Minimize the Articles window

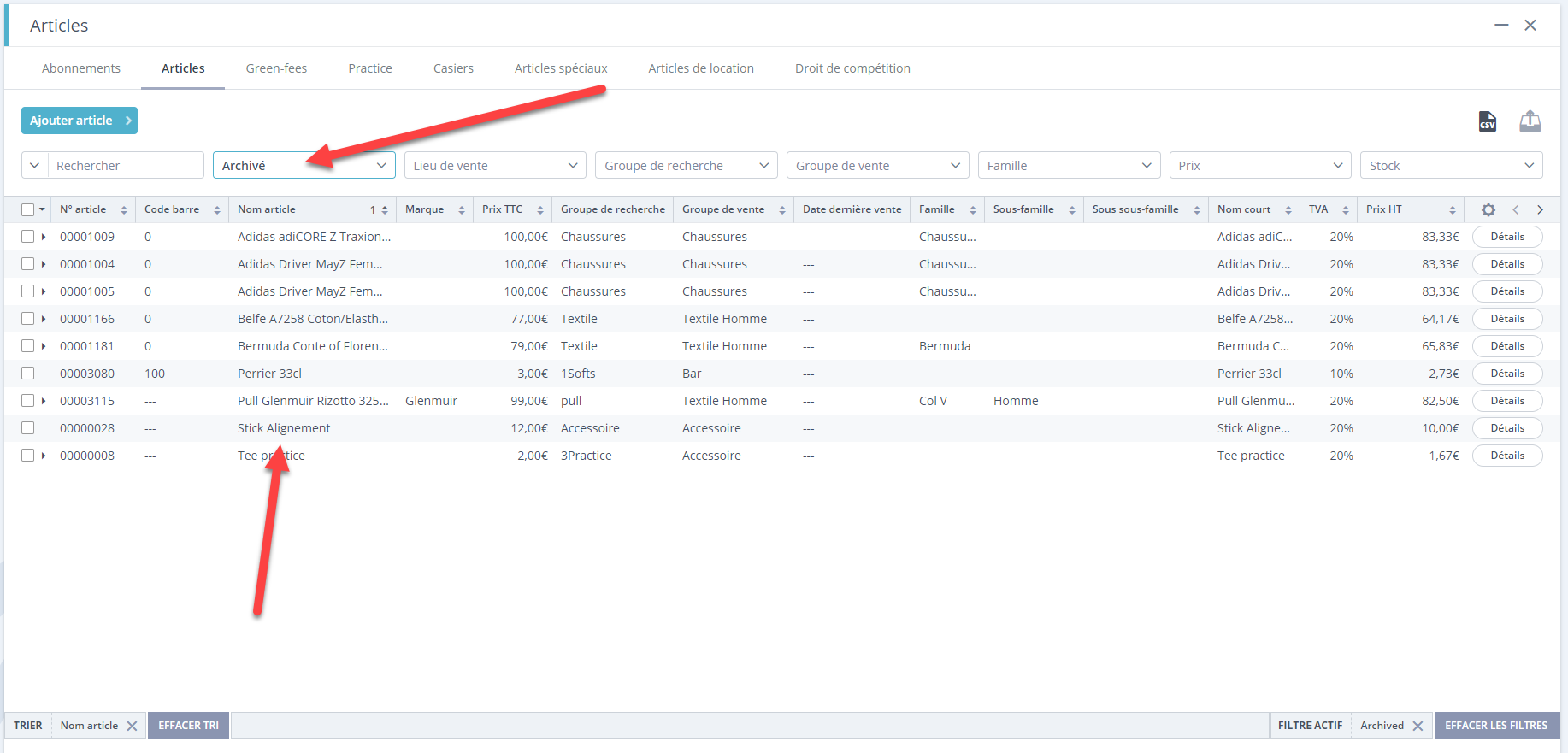click(x=1501, y=25)
